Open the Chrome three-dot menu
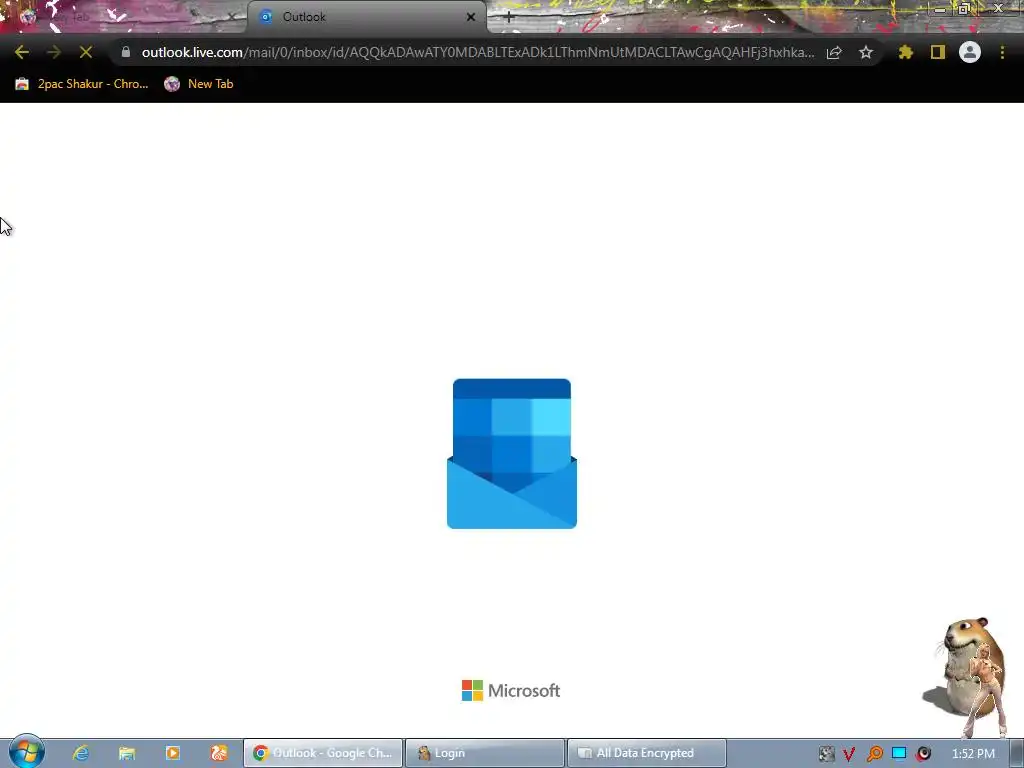Screen dimensions: 1024x768 pos(1002,52)
